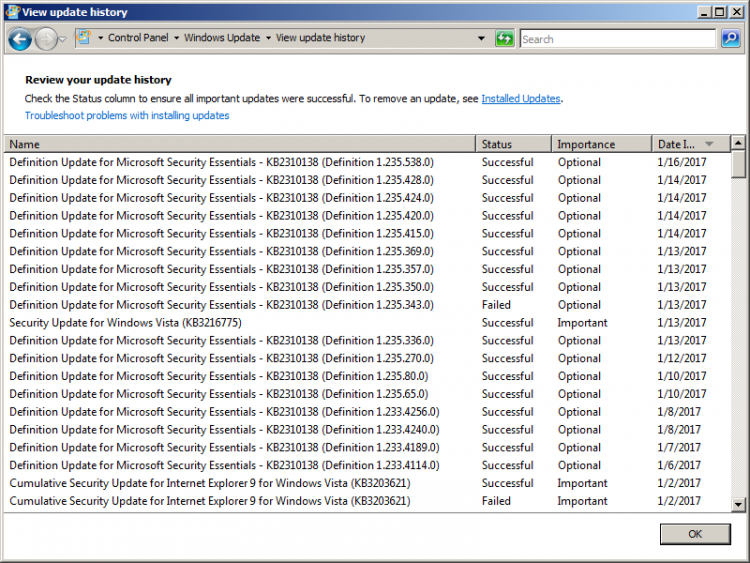Viewport: 750px width, 563px height.
Task: Click date 1/7/2017 for Definition 1.233.4189.0
Action: 679,447
